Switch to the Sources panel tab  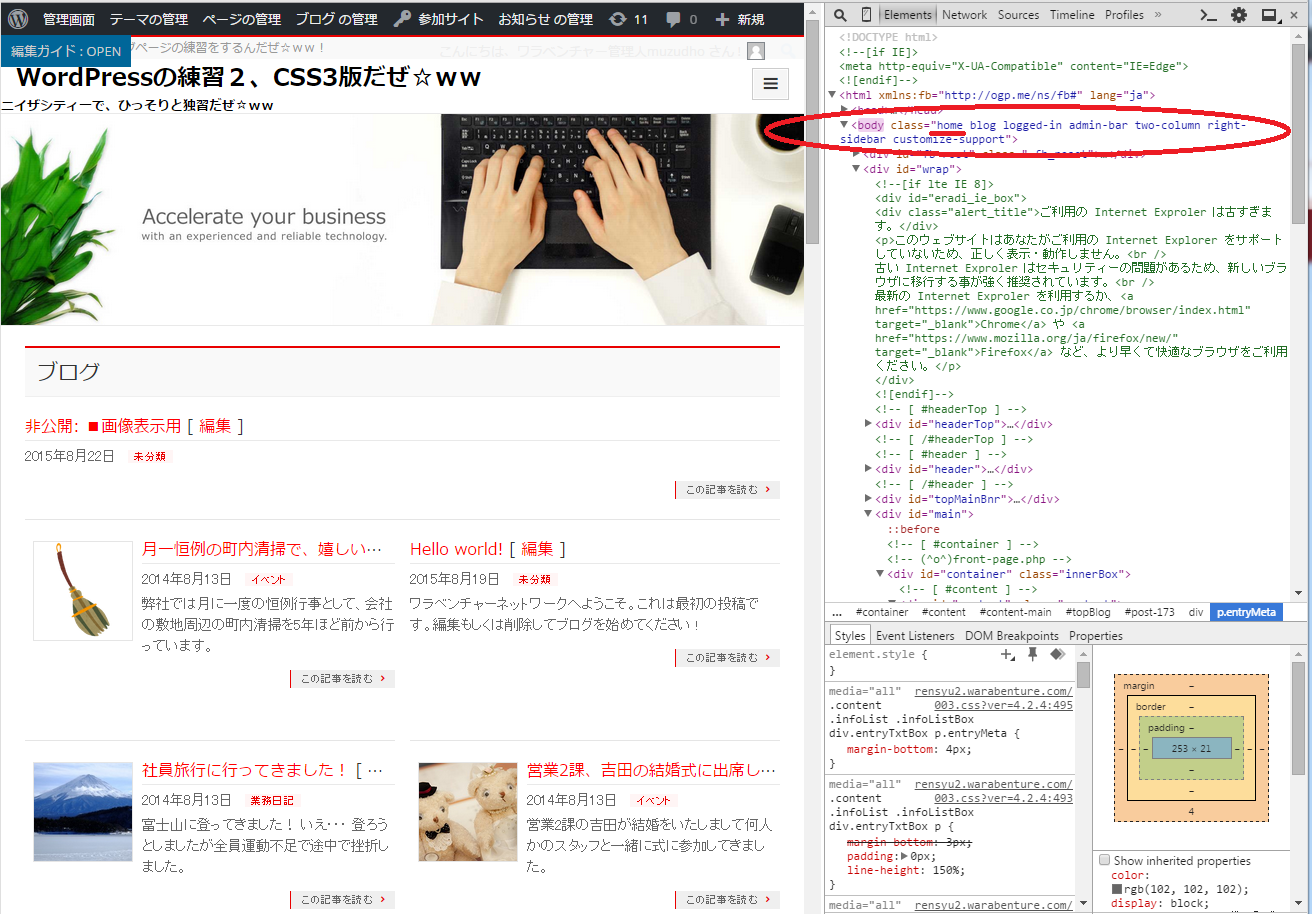1018,15
